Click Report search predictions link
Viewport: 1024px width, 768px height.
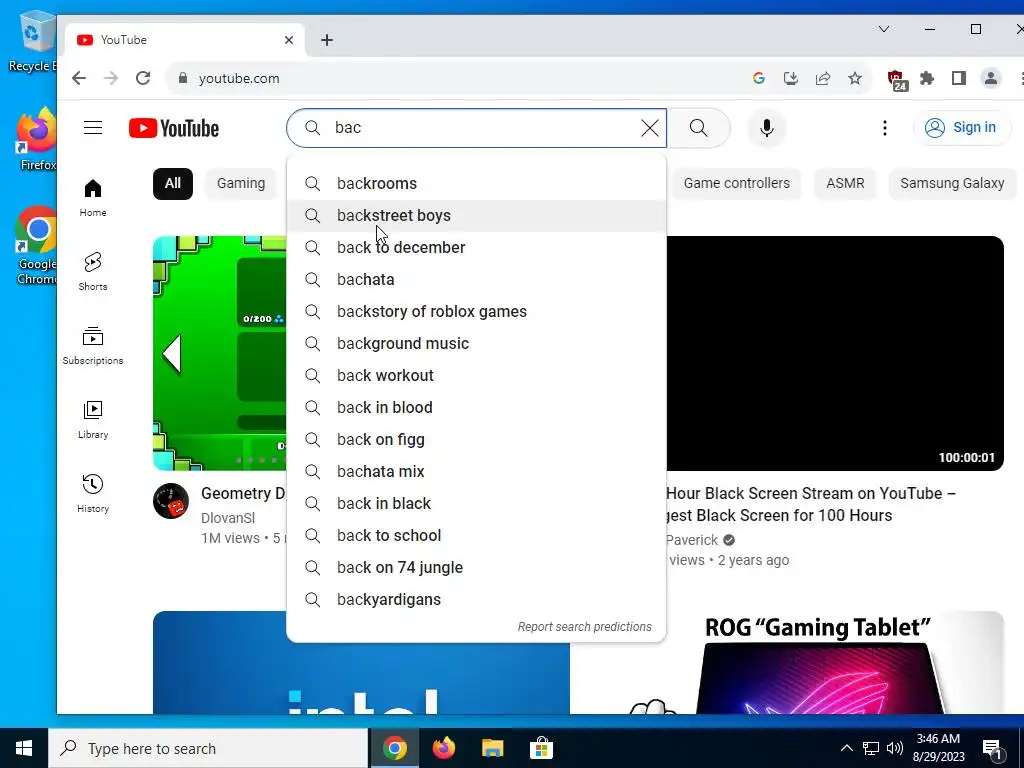[584, 627]
